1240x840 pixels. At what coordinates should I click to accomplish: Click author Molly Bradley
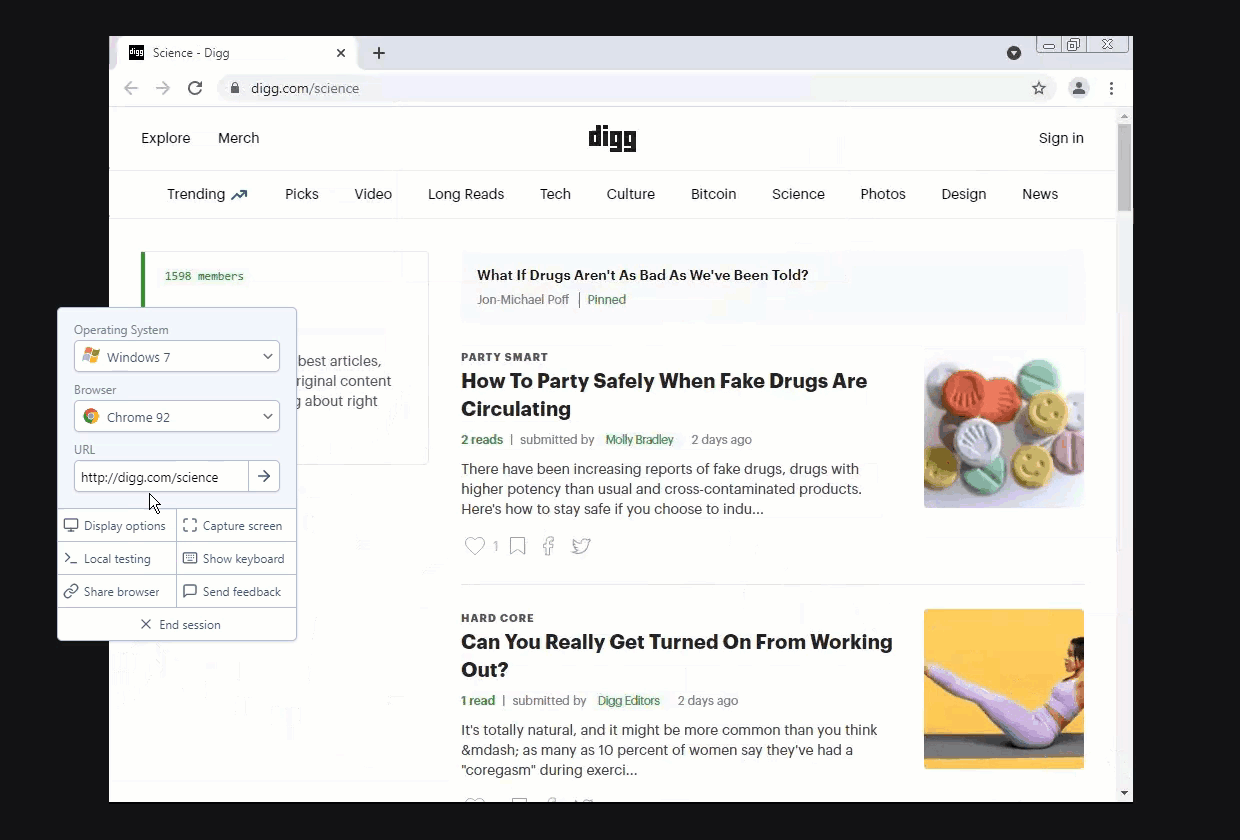tap(640, 440)
